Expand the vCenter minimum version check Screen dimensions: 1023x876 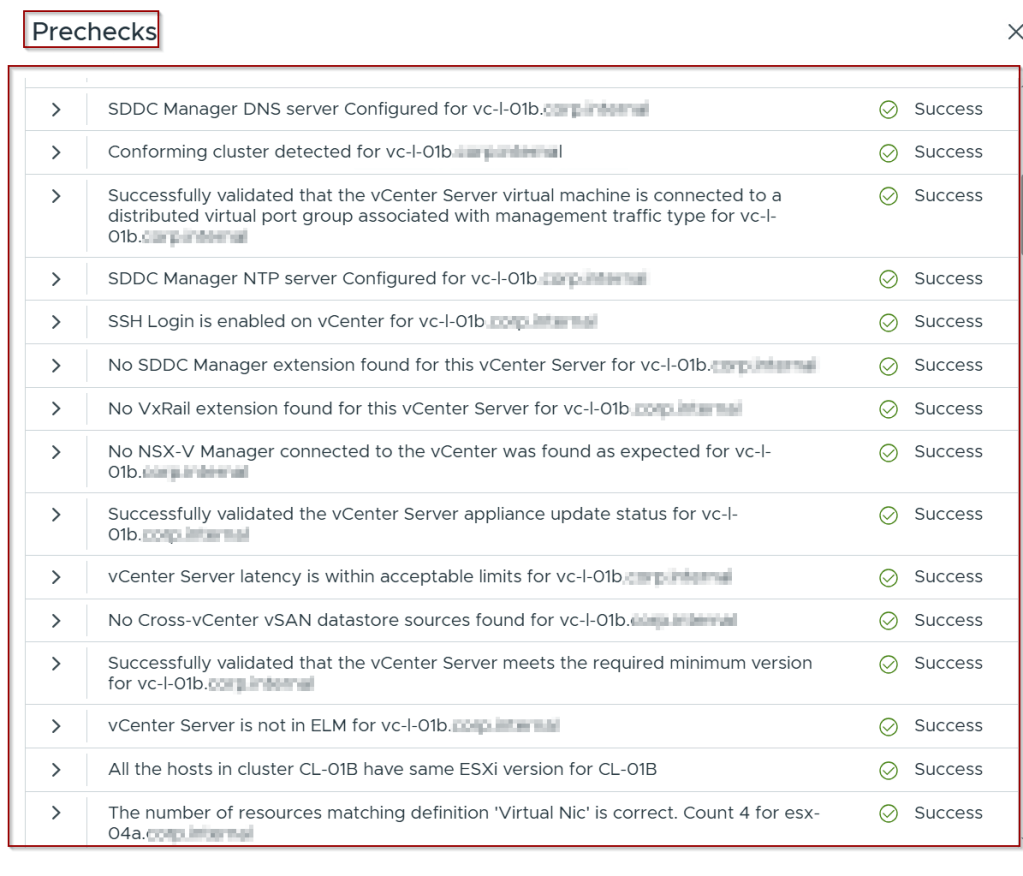pos(56,664)
